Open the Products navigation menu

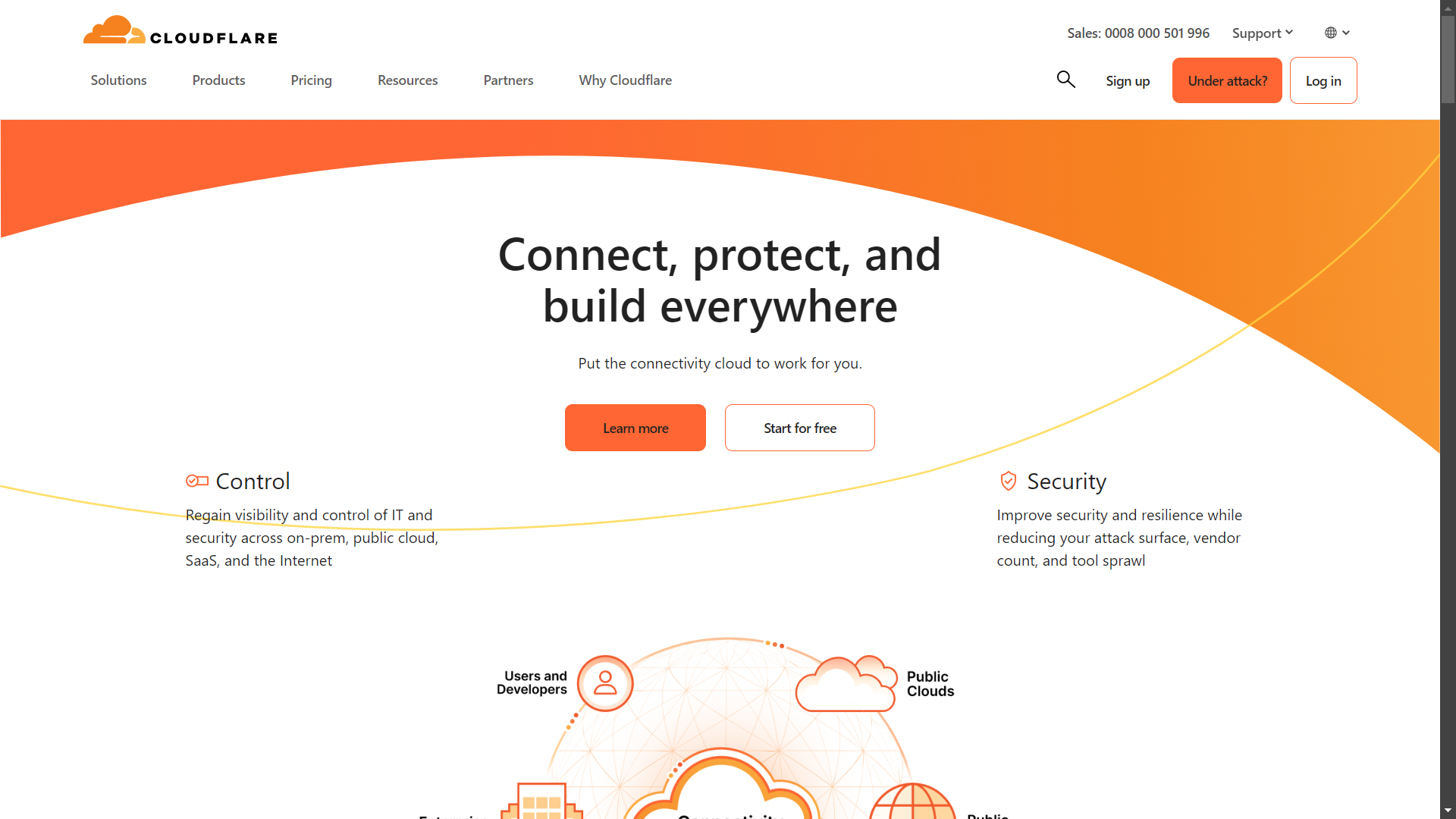tap(218, 80)
